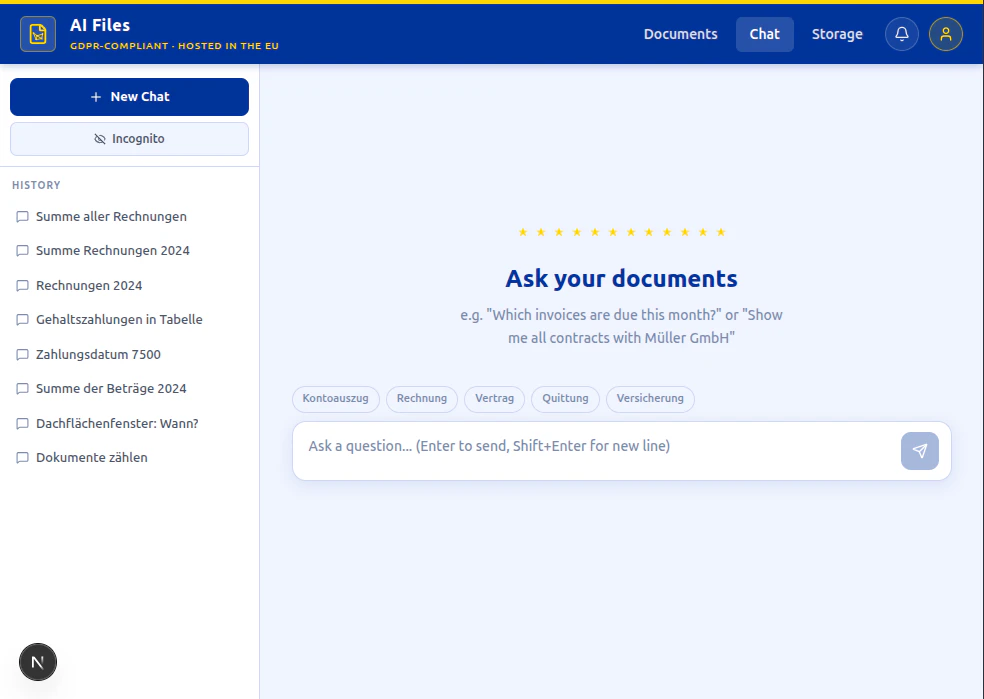The width and height of the screenshot is (984, 699).
Task: Click chat icon beside Summe der Beträge 2024
Action: pyautogui.click(x=22, y=388)
